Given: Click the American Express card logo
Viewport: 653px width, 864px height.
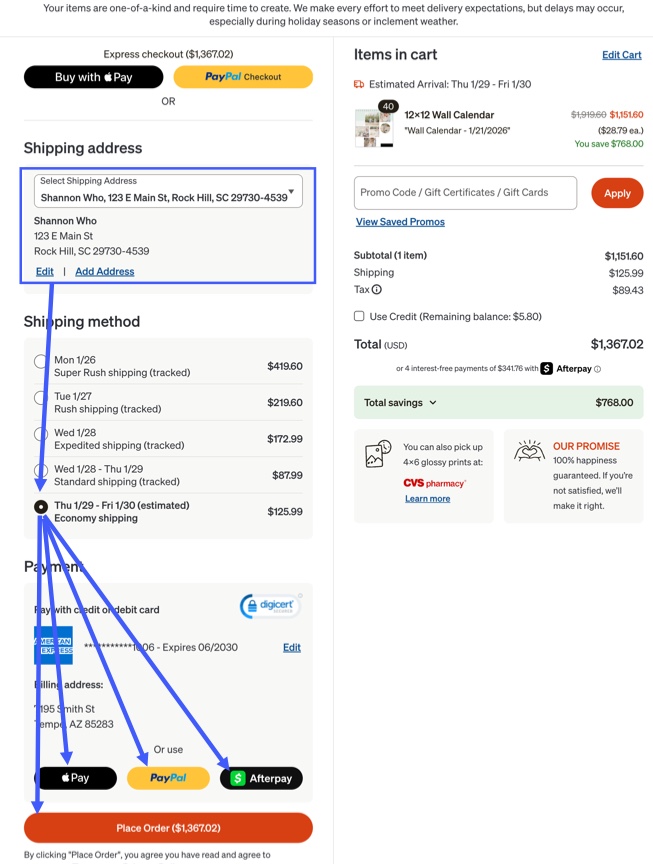Looking at the screenshot, I should click(53, 645).
